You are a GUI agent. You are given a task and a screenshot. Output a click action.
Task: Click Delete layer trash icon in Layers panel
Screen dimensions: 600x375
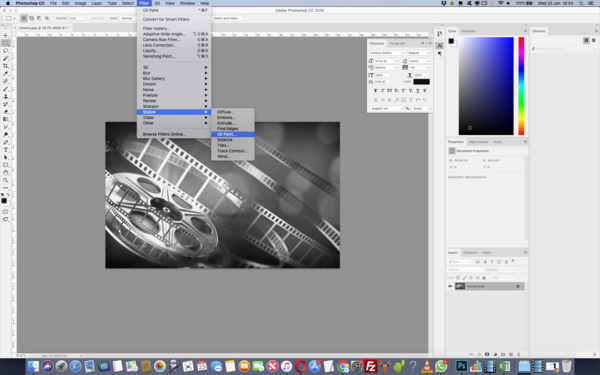pyautogui.click(x=519, y=354)
